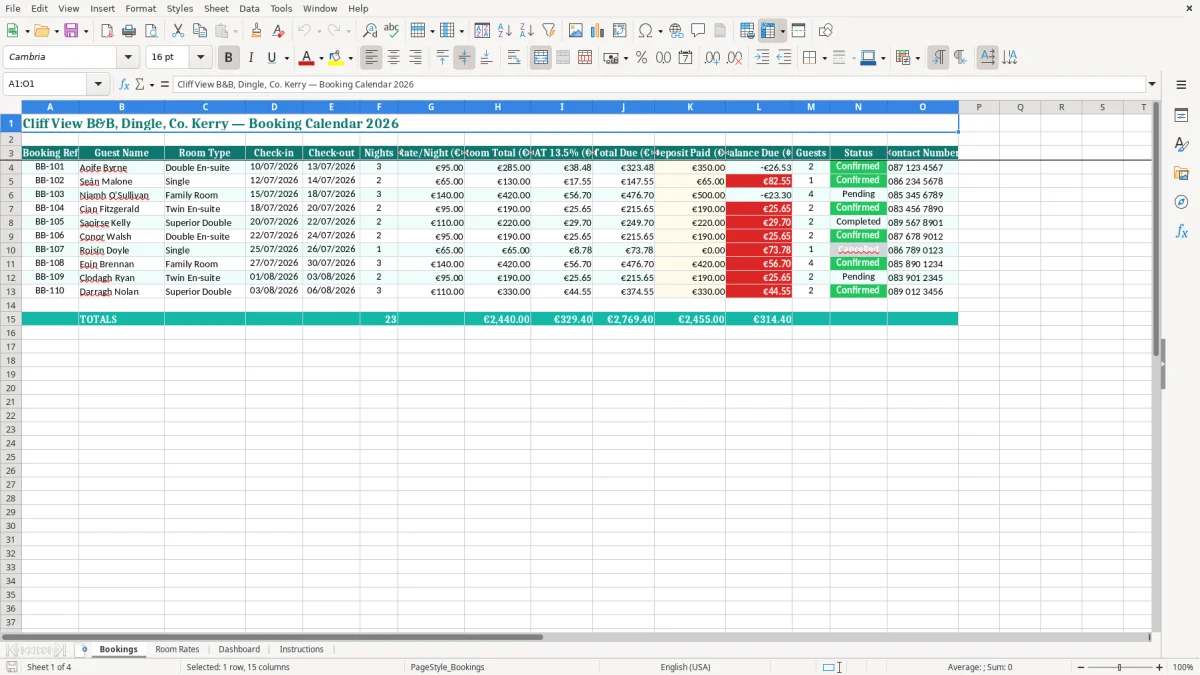This screenshot has height=675, width=1200.
Task: Click the 100% zoom level in status bar
Action: coord(1183,667)
